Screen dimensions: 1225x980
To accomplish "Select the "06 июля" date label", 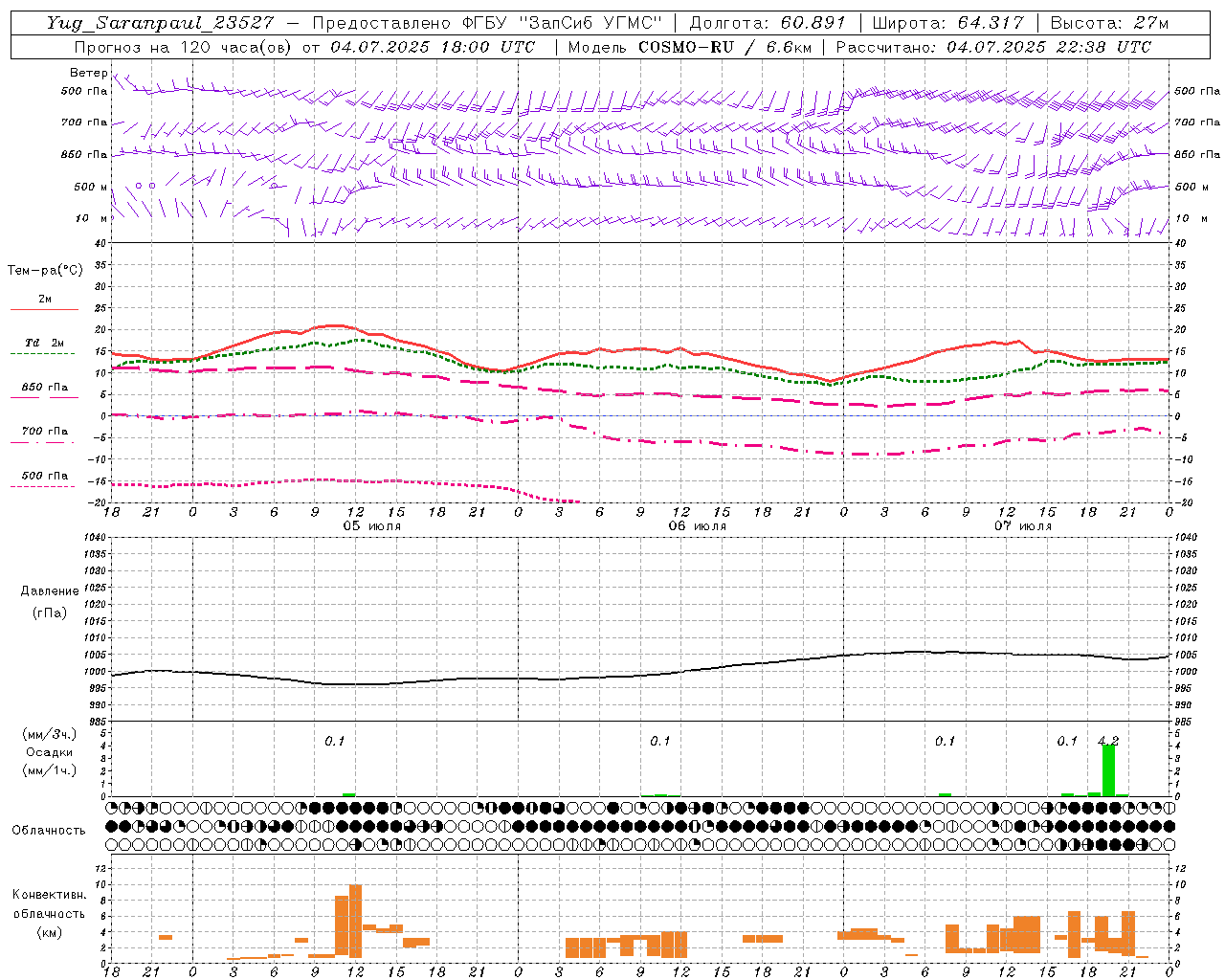I will [x=698, y=525].
